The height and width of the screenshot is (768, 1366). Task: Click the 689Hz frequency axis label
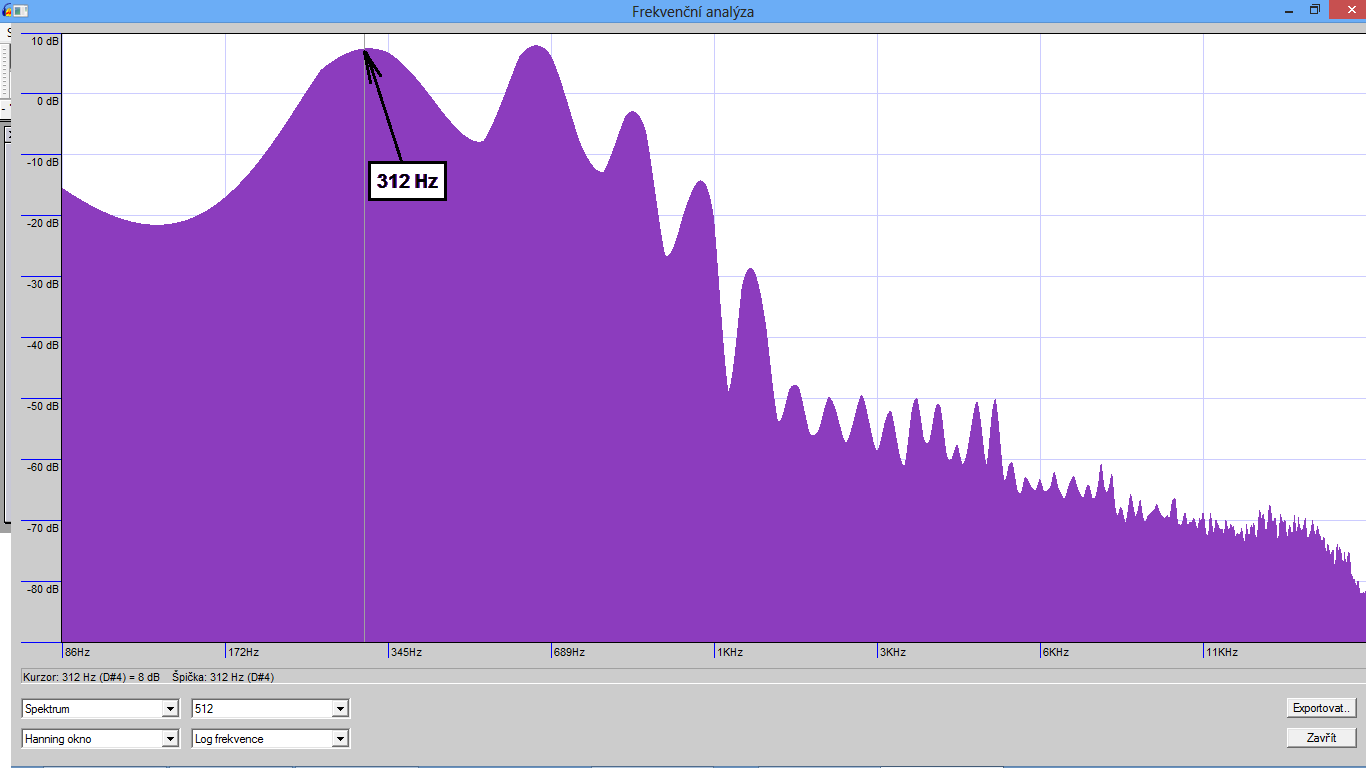tap(569, 652)
